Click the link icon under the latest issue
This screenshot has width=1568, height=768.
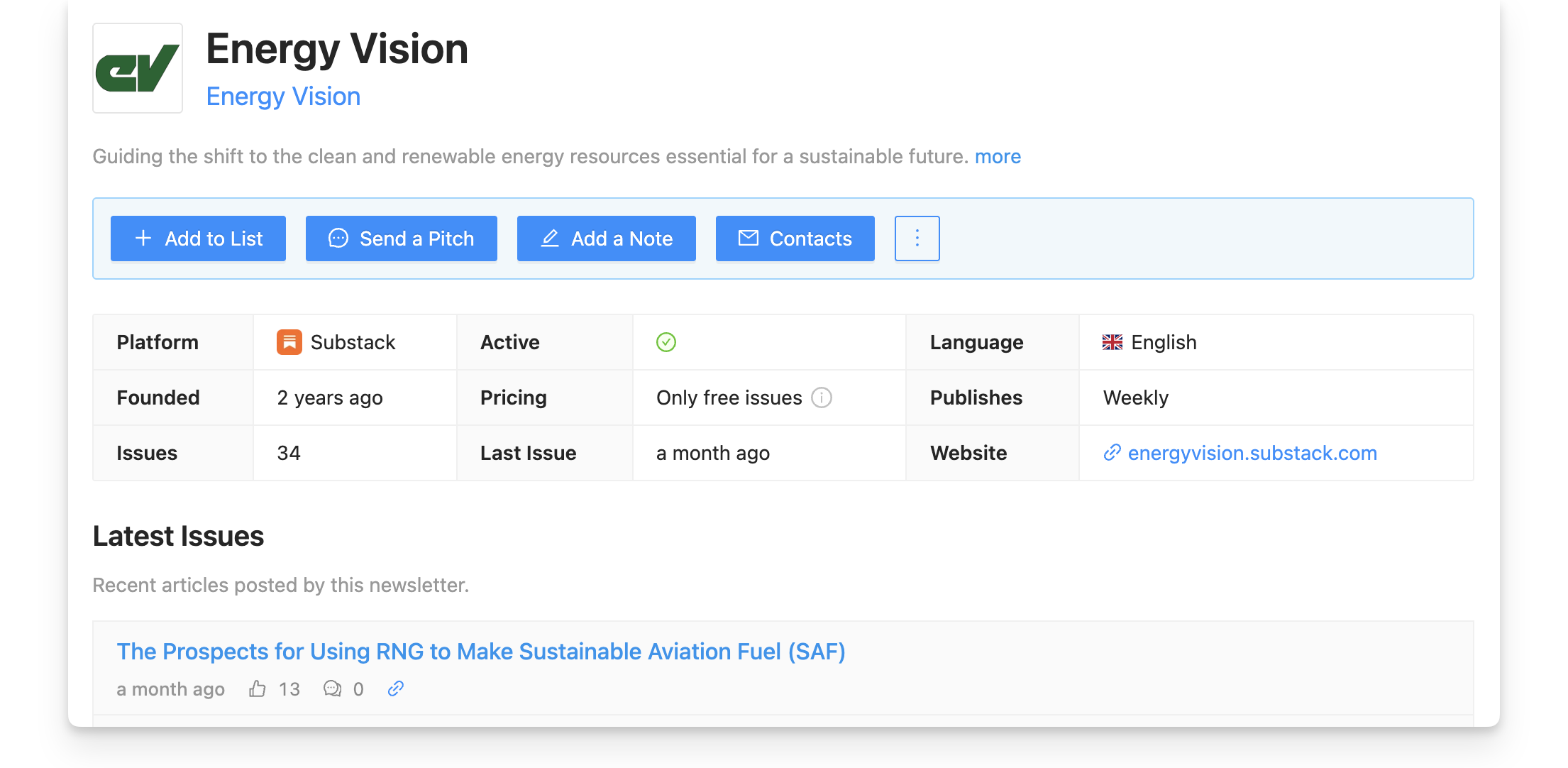[x=395, y=689]
